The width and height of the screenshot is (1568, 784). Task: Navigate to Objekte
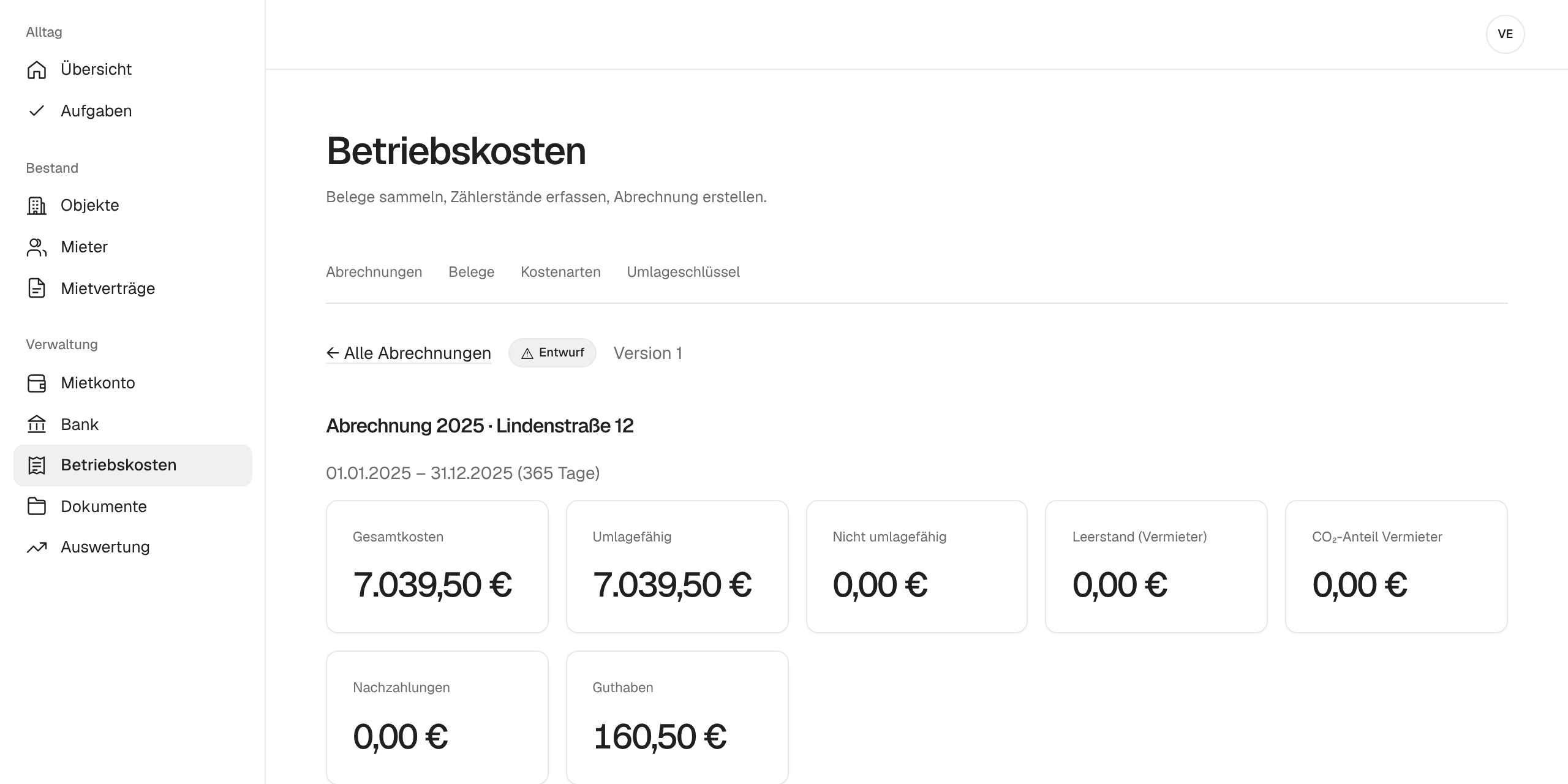click(133, 206)
